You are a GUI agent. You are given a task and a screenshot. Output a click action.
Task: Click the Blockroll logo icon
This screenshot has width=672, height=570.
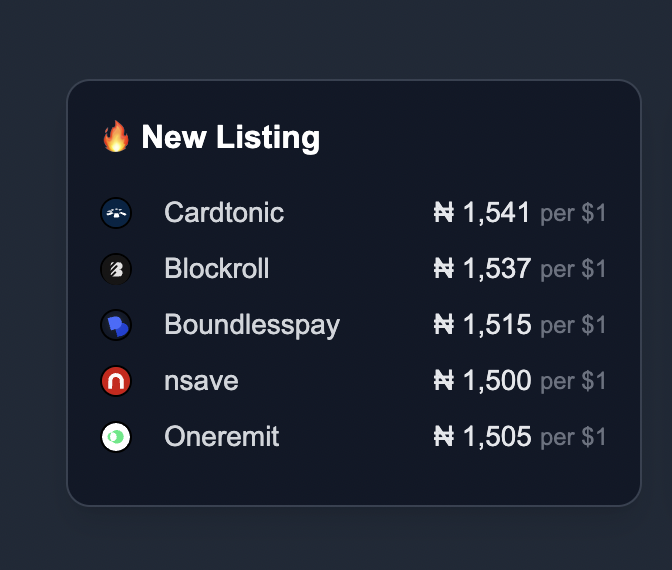116,269
